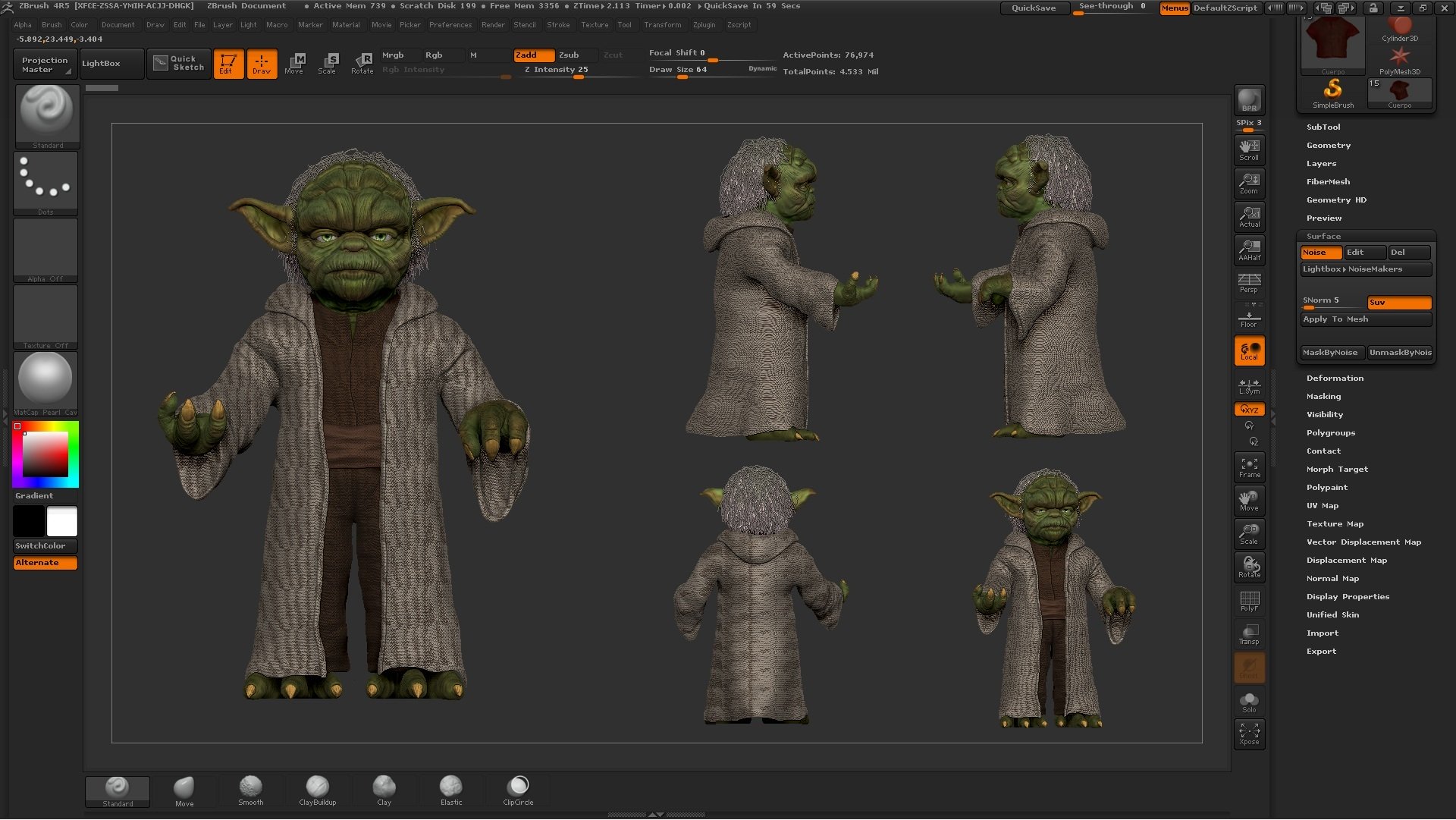
Task: Click the Frame mesh icon
Action: click(x=1249, y=467)
